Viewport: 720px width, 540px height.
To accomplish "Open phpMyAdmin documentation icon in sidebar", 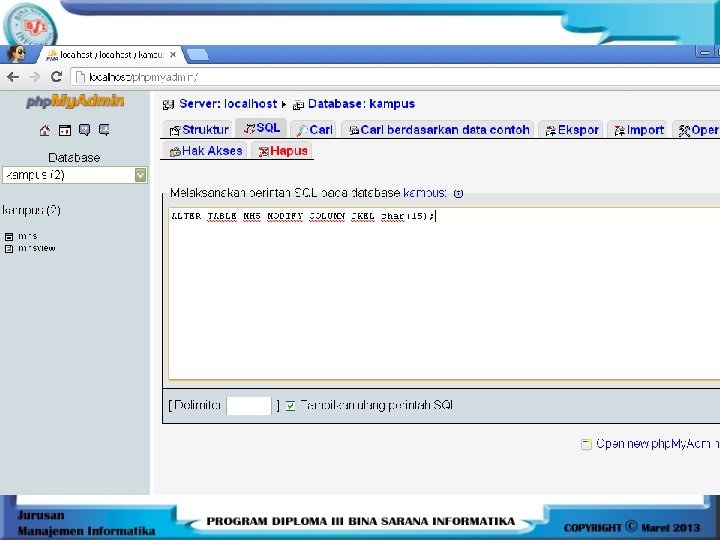I will 84,130.
